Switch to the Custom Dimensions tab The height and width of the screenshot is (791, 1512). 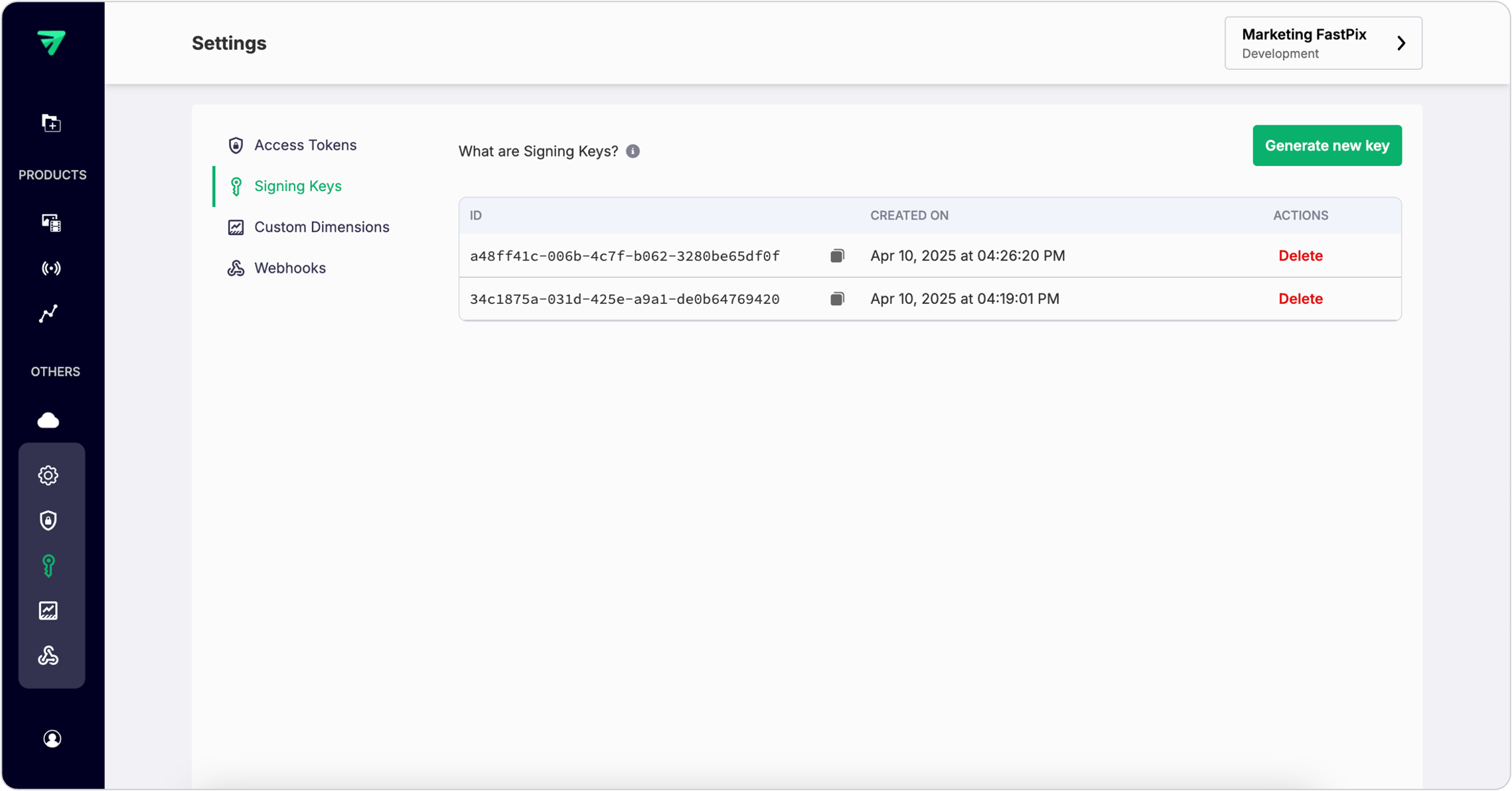coord(321,227)
